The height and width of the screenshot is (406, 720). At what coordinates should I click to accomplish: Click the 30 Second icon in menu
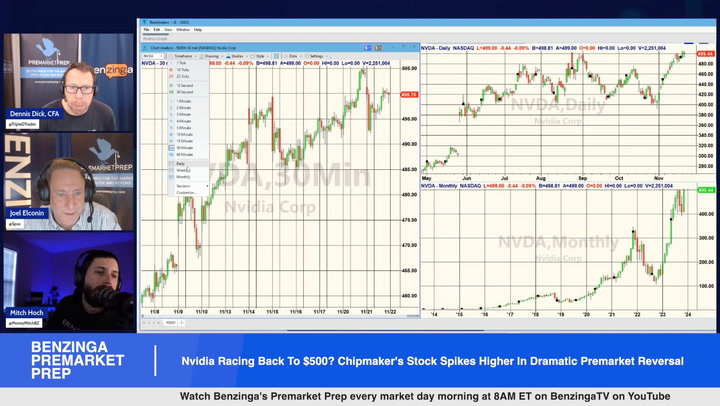(172, 92)
